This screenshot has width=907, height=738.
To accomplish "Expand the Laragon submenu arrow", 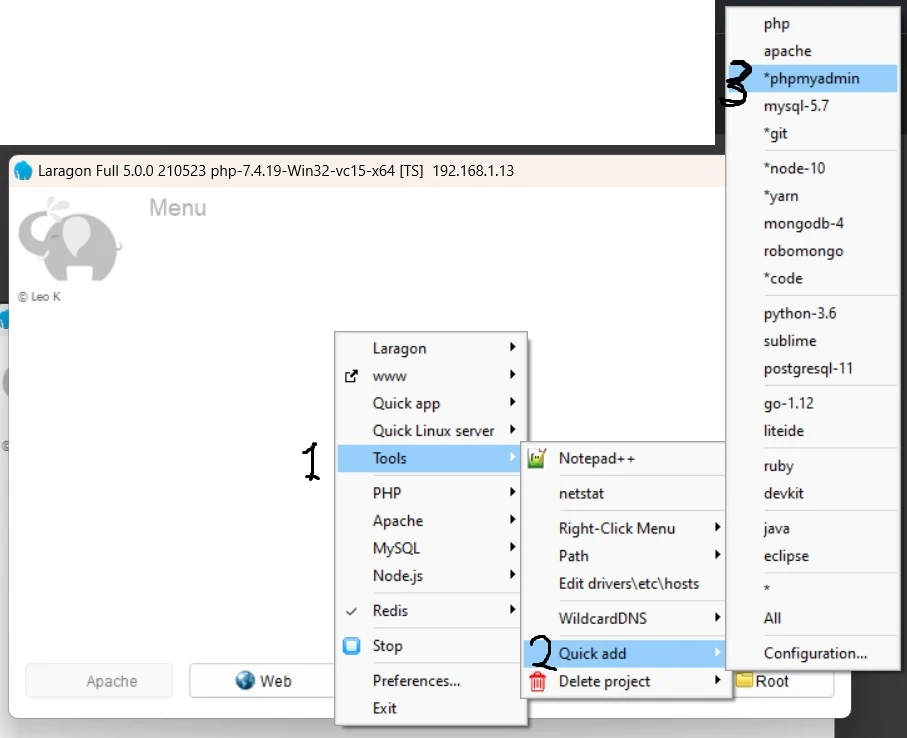I will [x=513, y=347].
